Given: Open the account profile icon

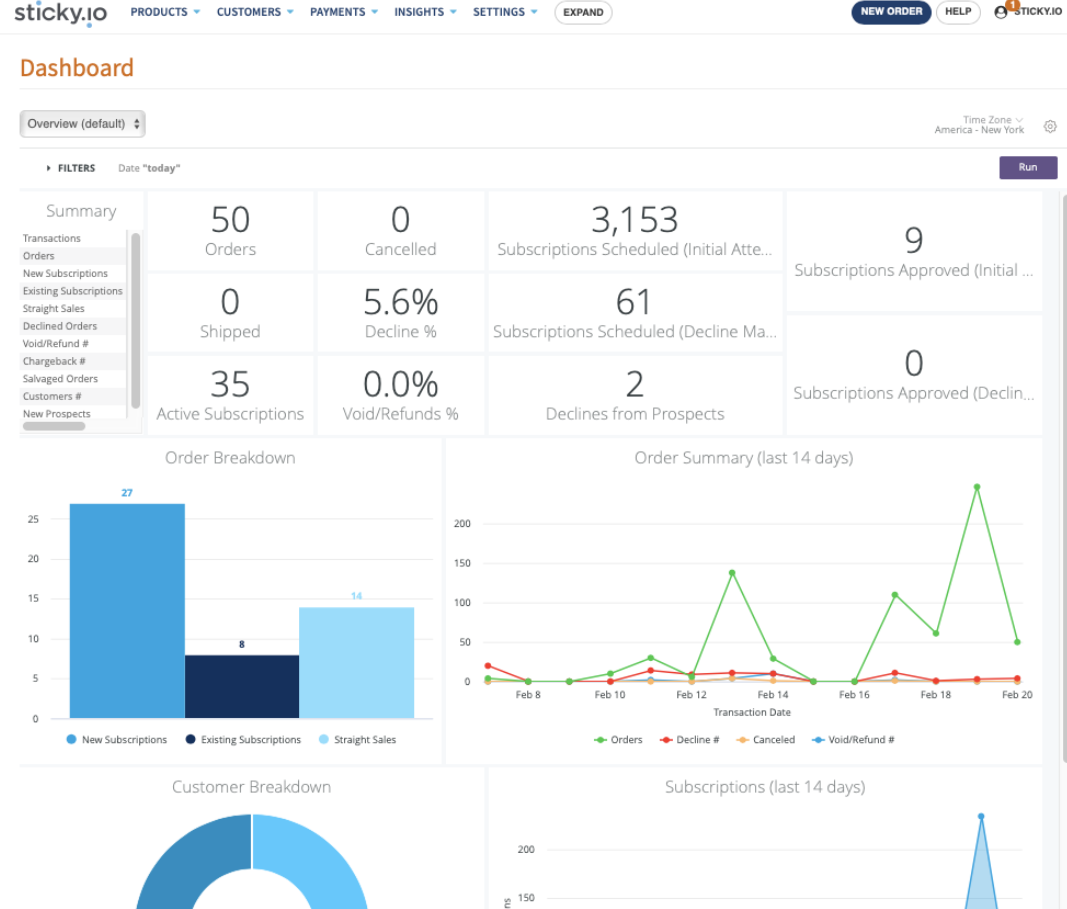Looking at the screenshot, I should pos(1000,13).
